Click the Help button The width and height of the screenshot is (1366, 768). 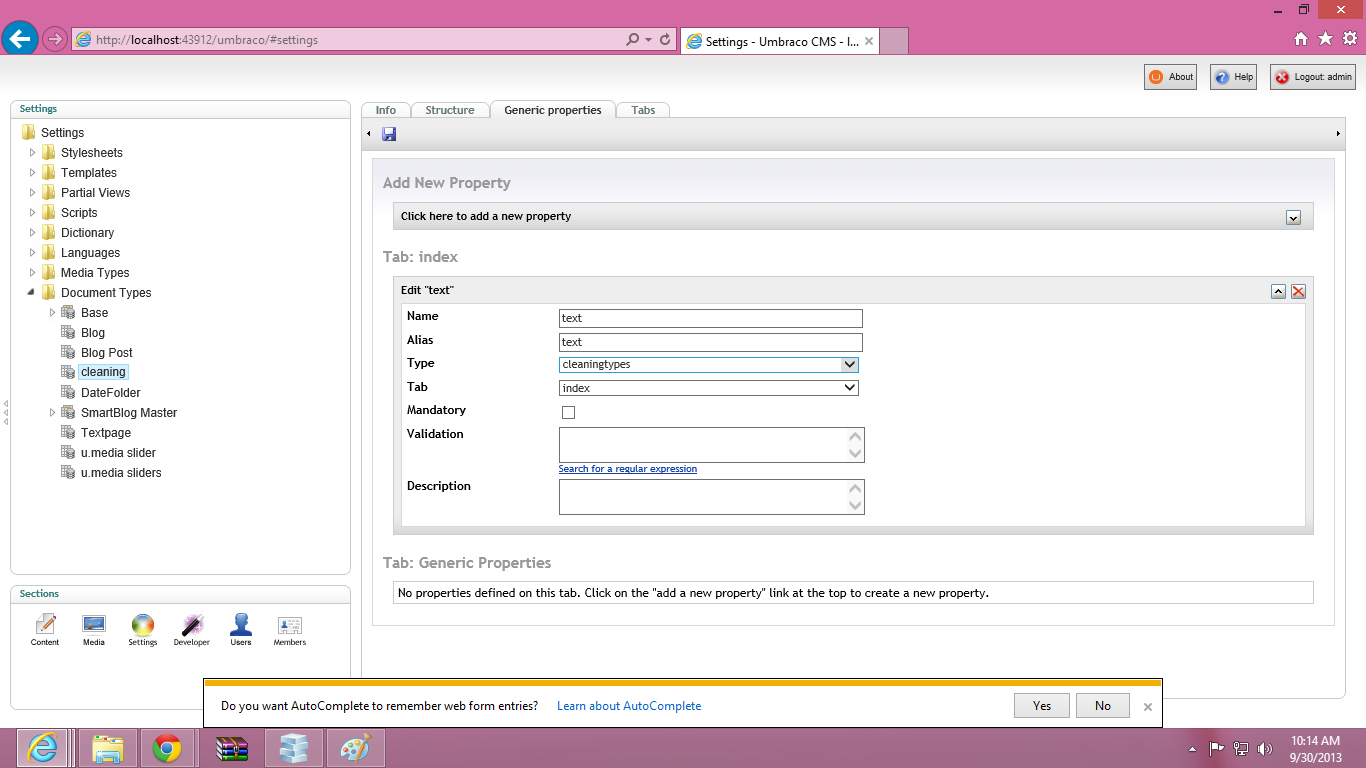[x=1233, y=77]
